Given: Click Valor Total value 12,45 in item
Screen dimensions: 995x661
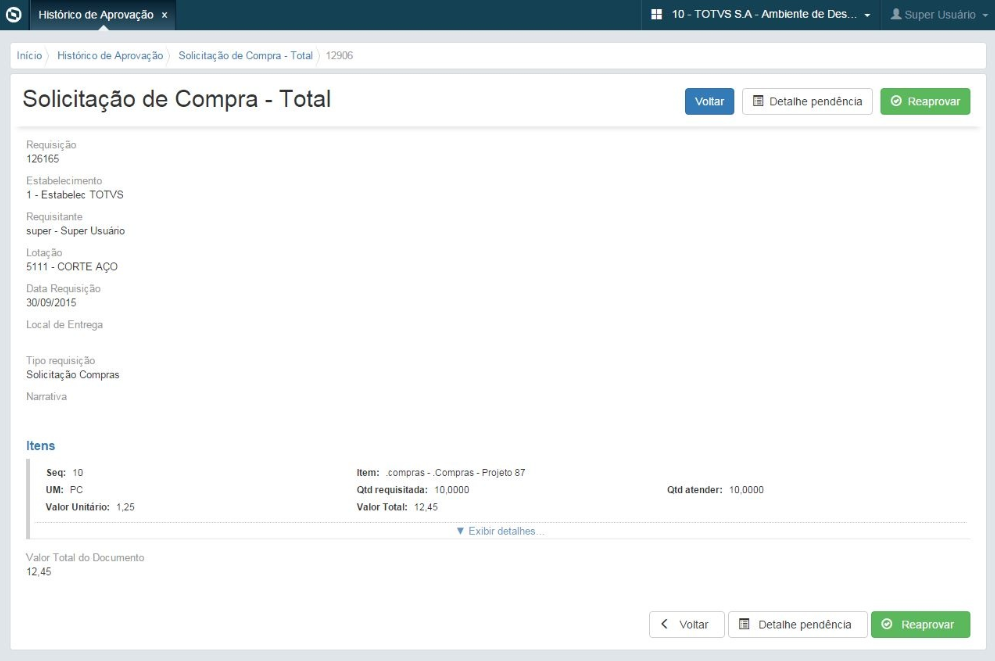Looking at the screenshot, I should pyautogui.click(x=426, y=507).
